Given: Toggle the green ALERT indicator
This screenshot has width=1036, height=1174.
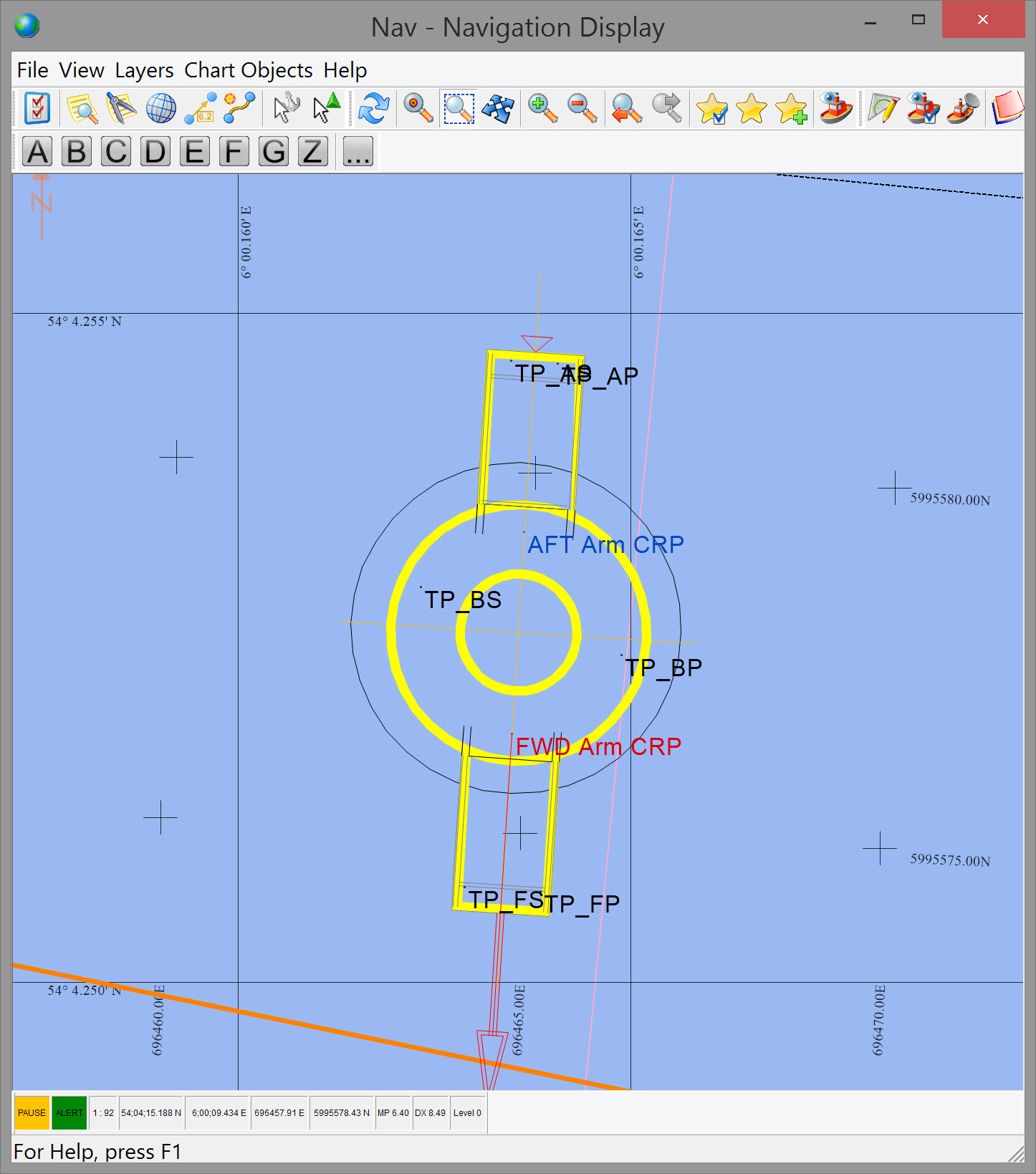Looking at the screenshot, I should click(x=69, y=1112).
